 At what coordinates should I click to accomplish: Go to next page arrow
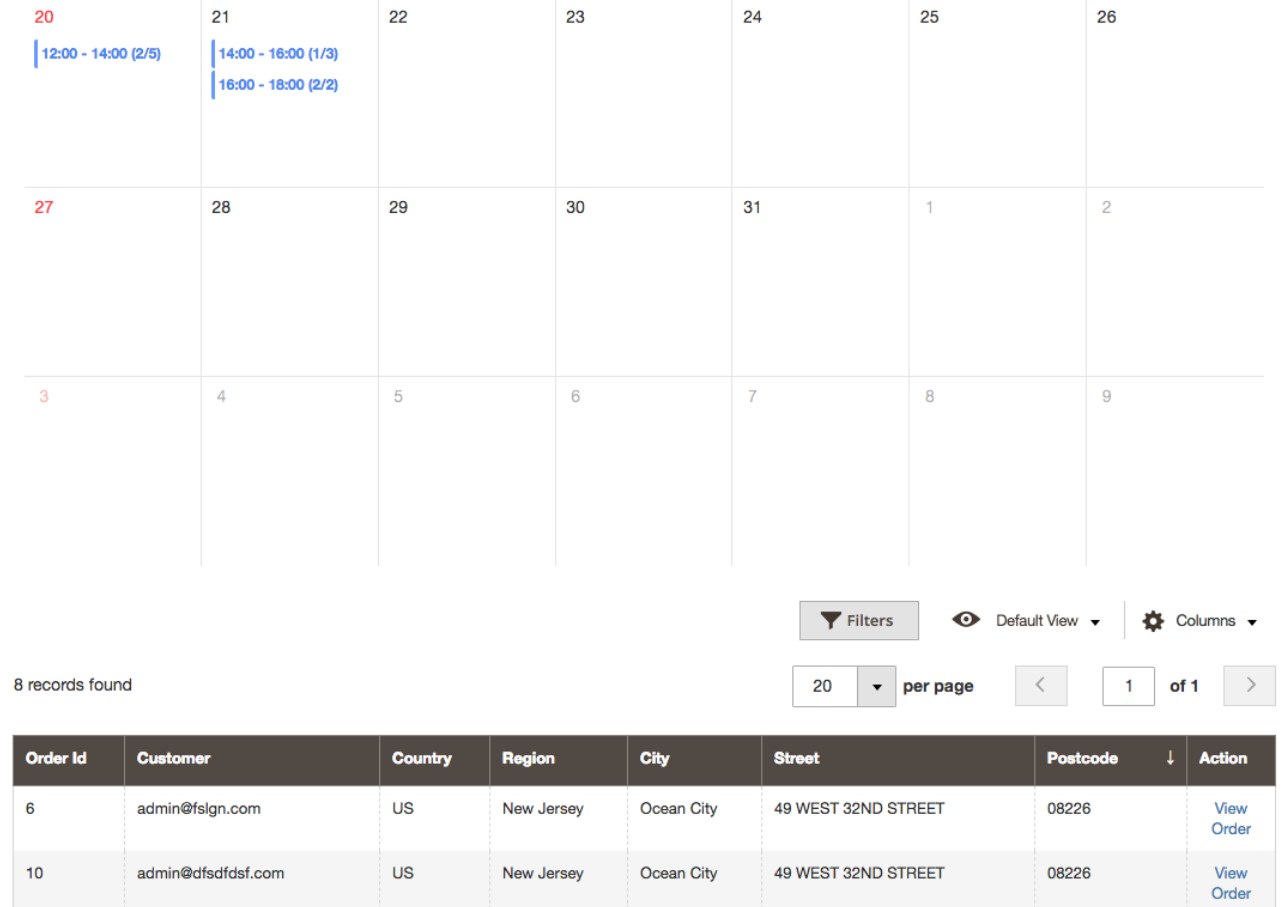coord(1251,686)
